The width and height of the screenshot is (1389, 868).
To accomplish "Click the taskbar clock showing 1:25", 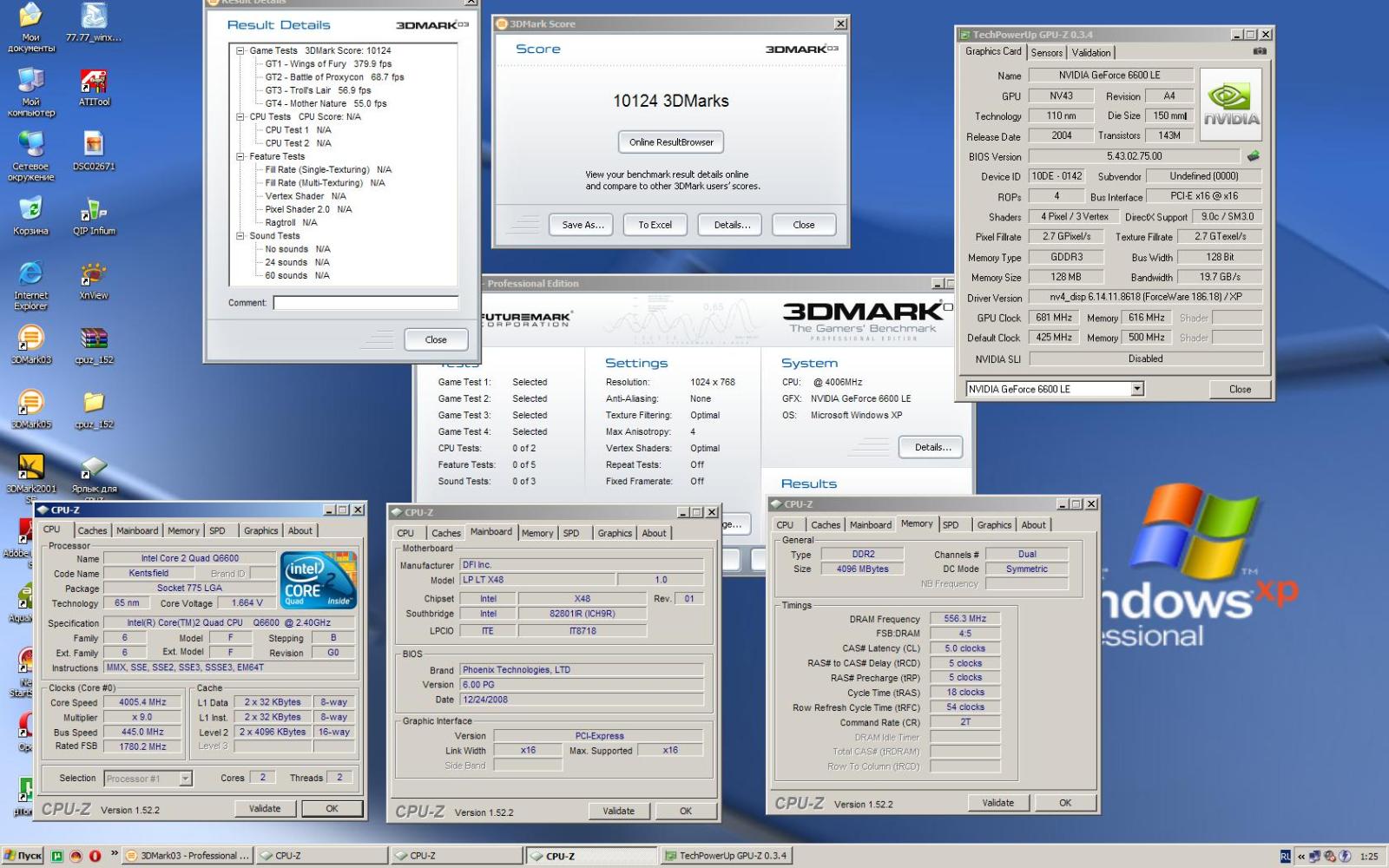I will pyautogui.click(x=1369, y=857).
